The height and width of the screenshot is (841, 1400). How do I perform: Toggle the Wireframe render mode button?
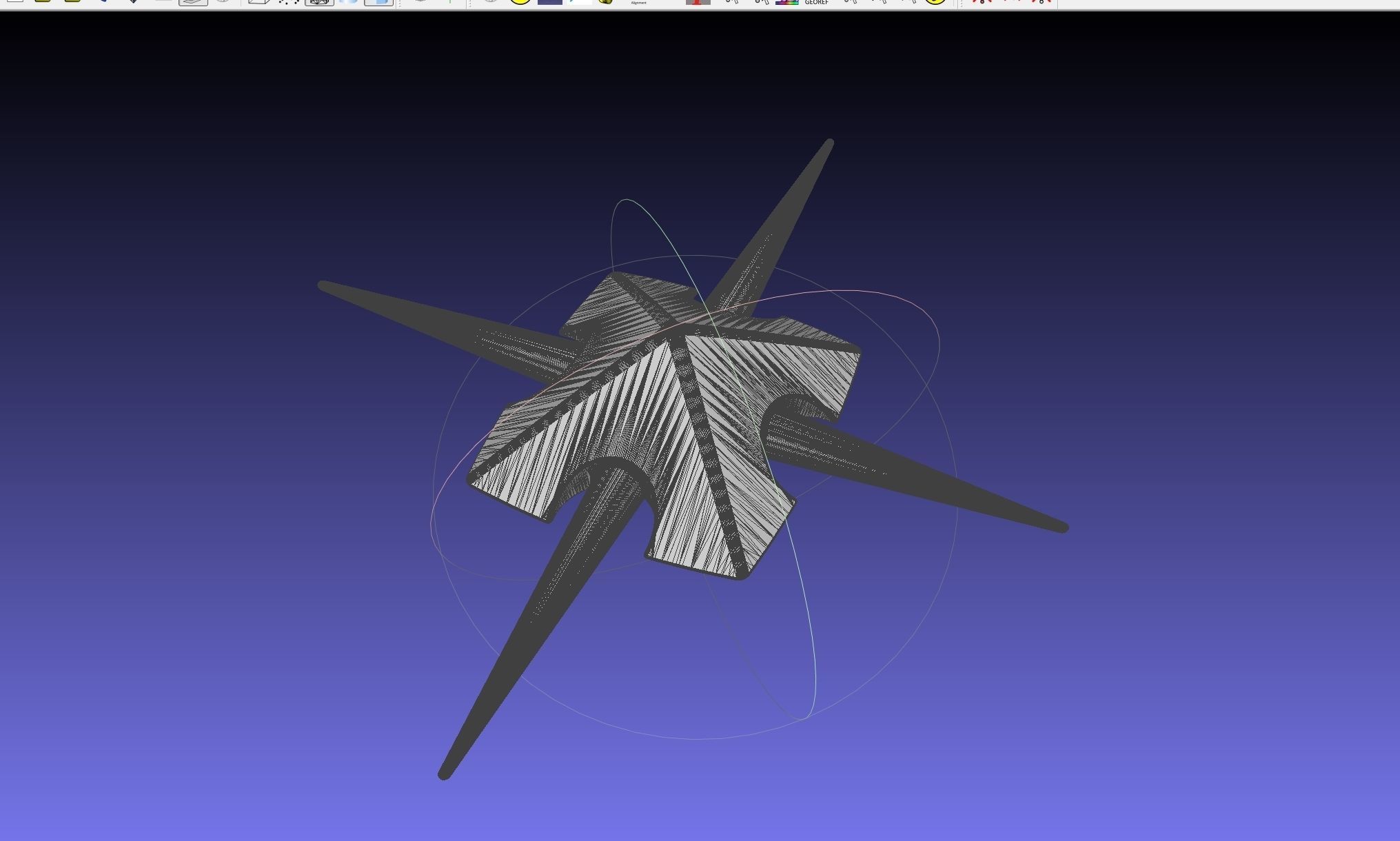[x=319, y=2]
